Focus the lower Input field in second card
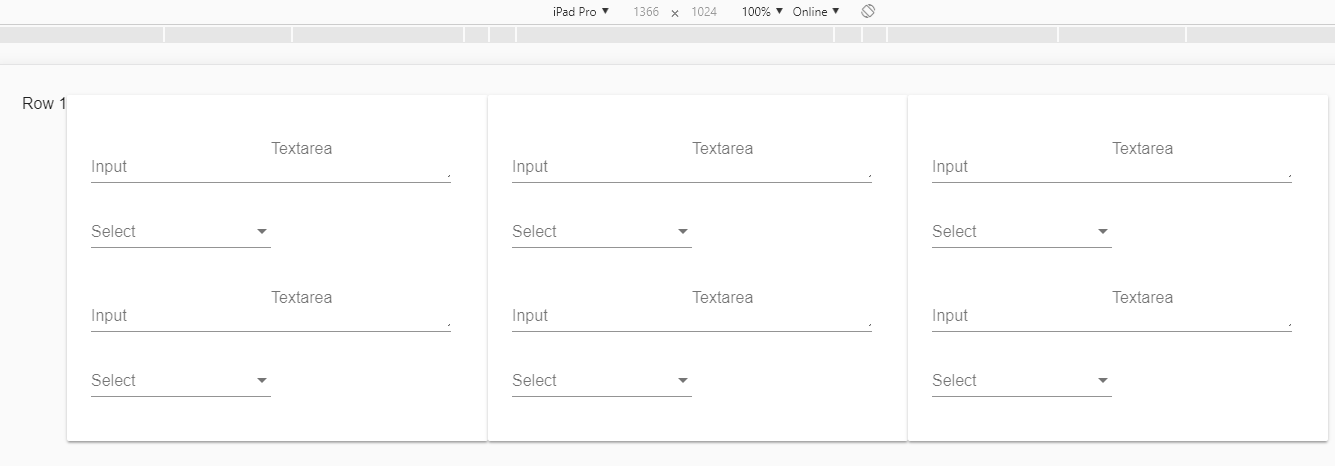The image size is (1335, 466). 601,317
